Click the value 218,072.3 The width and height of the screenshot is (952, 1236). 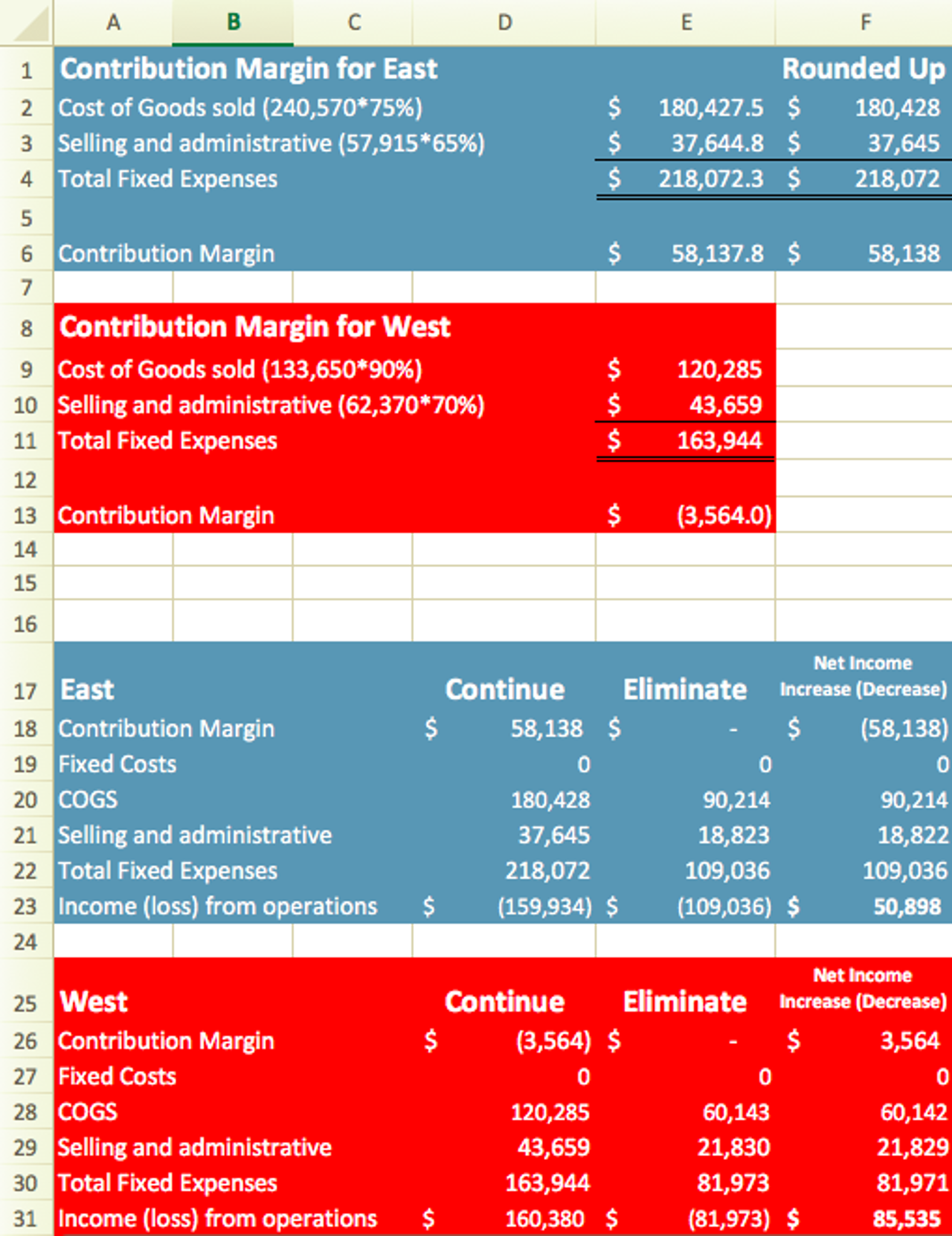710,179
